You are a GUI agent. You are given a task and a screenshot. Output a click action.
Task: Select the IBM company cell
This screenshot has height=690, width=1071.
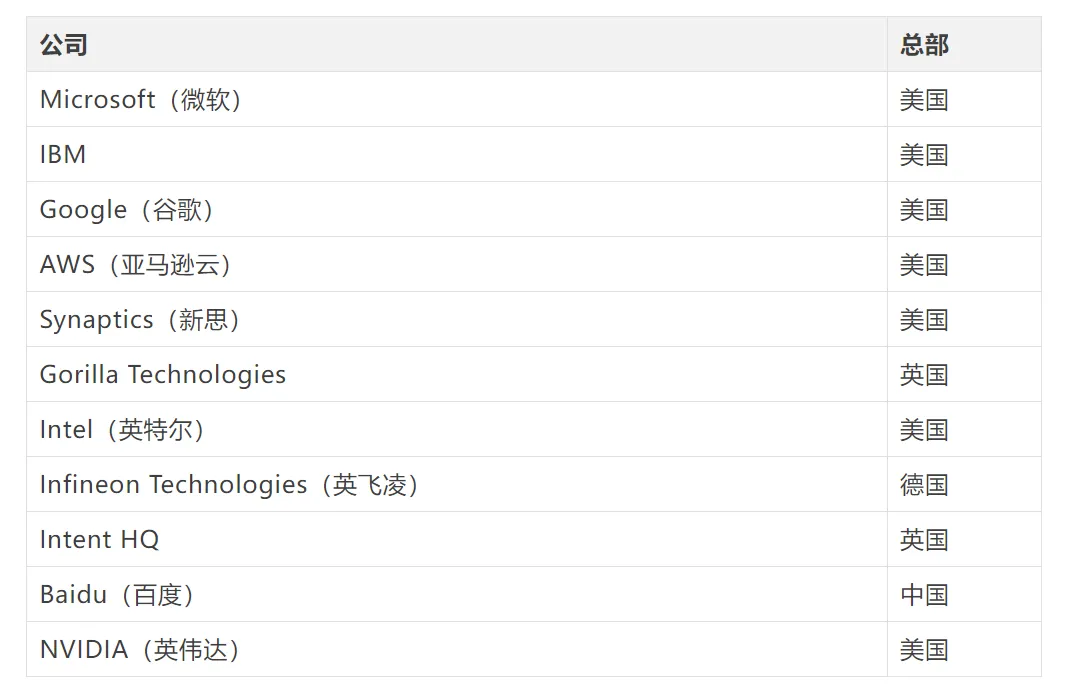click(x=456, y=154)
